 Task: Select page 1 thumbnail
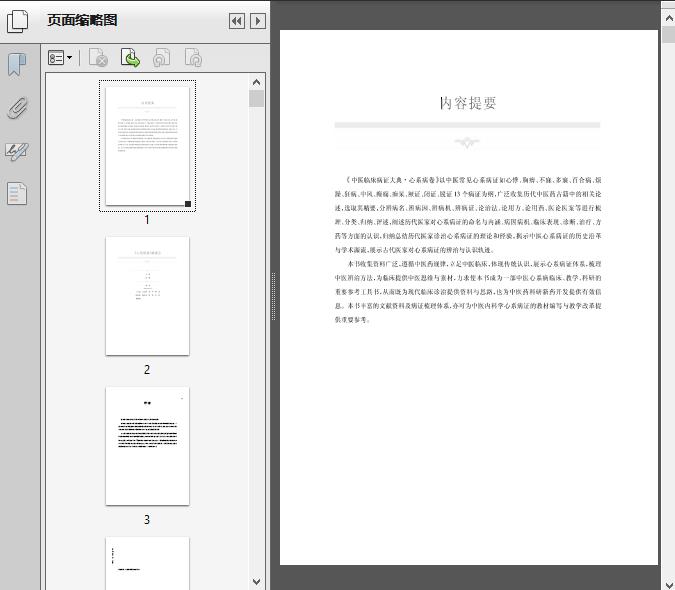point(147,146)
